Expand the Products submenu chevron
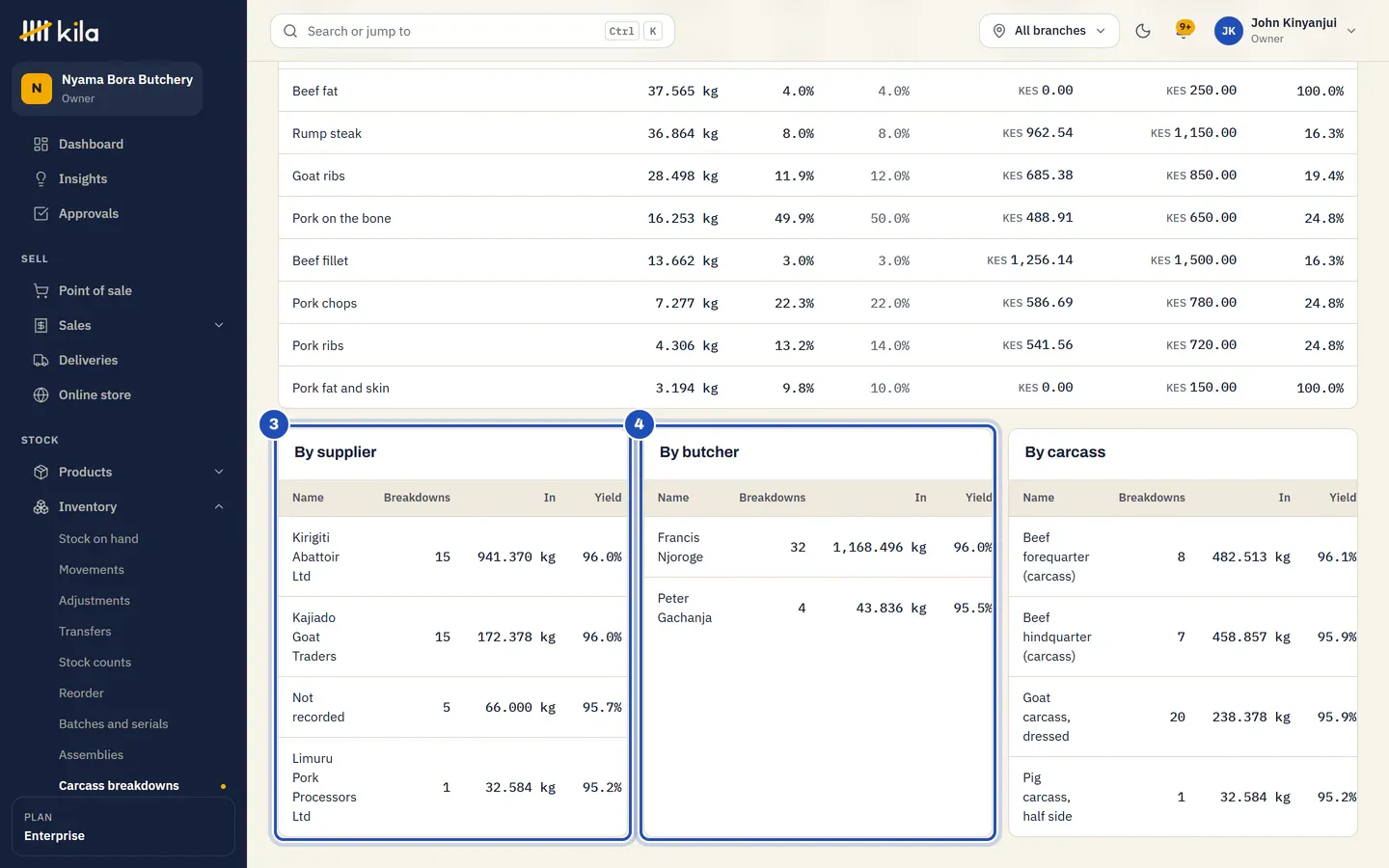Screen dimensions: 1389x868 (219, 472)
